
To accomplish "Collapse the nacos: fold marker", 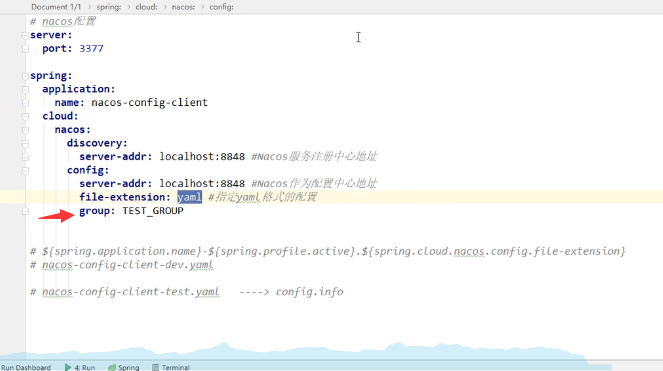I will point(25,130).
